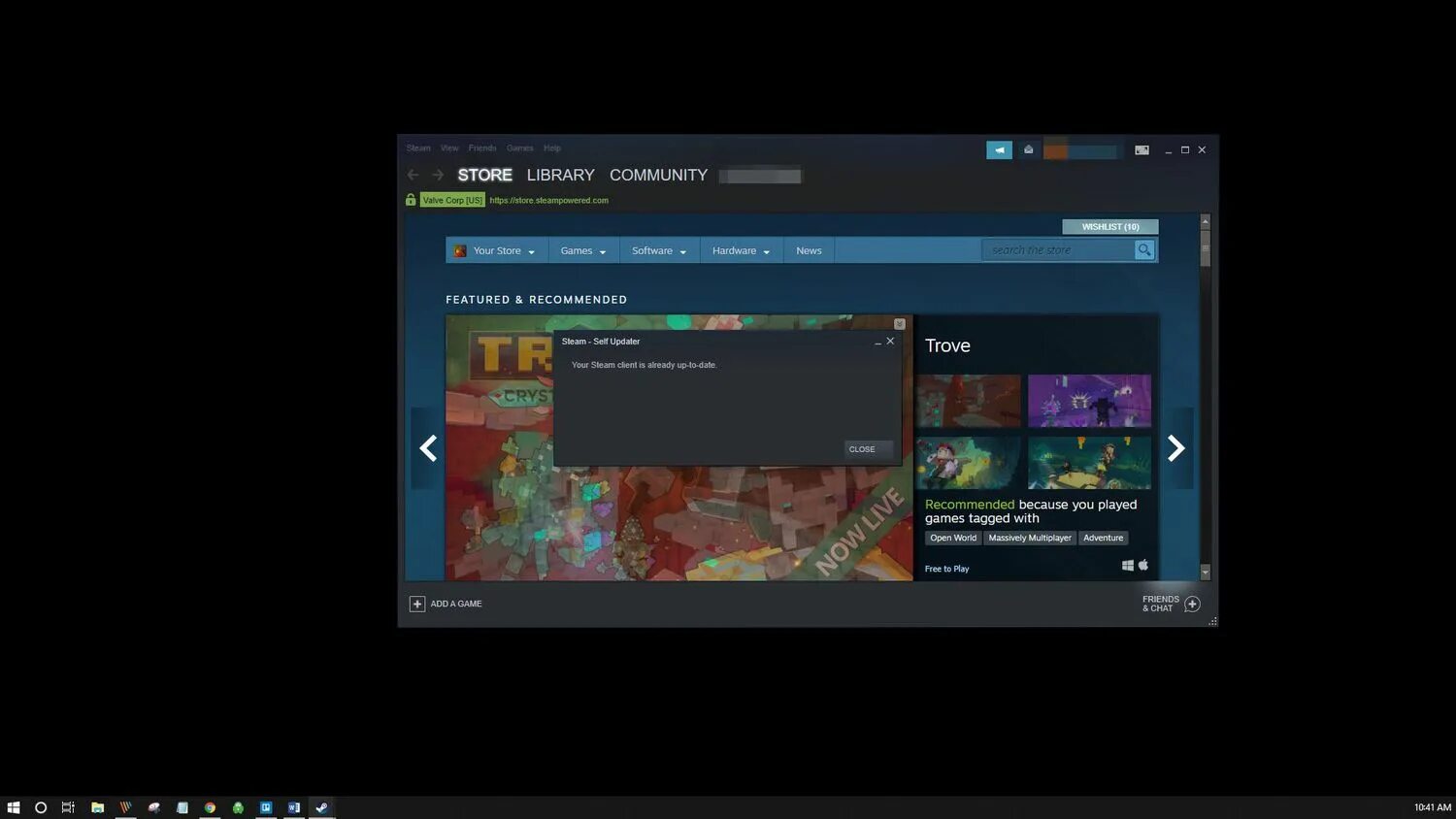This screenshot has width=1456, height=819.
Task: Open the WISHLIST (10) button
Action: pyautogui.click(x=1110, y=227)
